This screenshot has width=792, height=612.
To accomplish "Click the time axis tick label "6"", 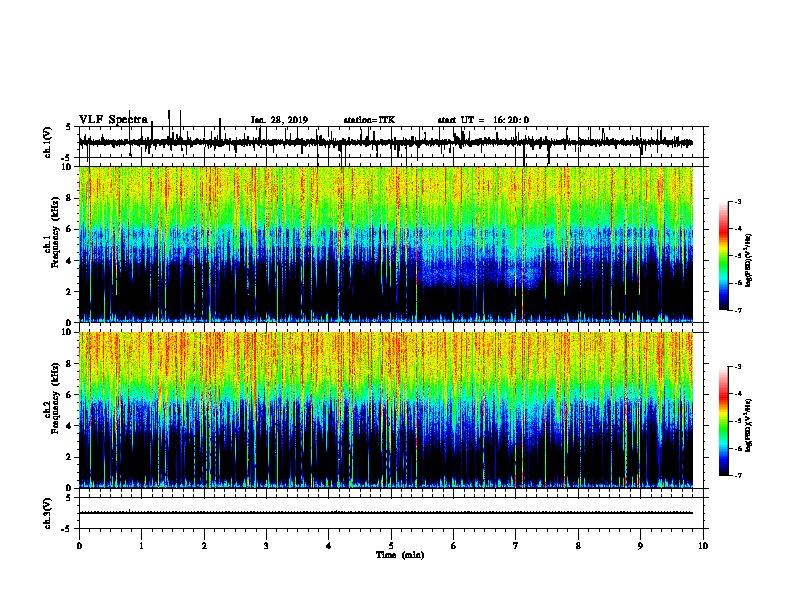I will 454,546.
